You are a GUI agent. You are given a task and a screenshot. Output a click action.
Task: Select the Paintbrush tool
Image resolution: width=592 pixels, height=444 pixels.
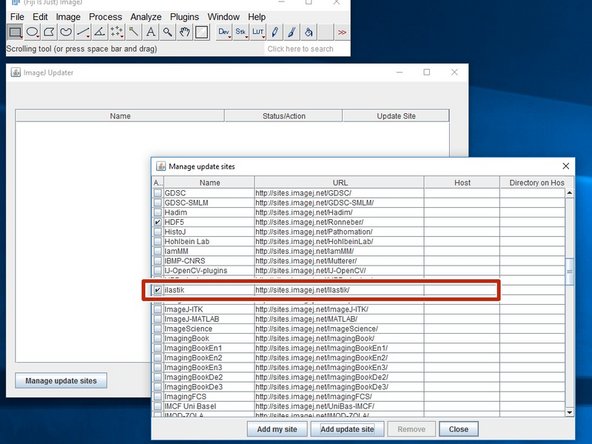tap(292, 32)
